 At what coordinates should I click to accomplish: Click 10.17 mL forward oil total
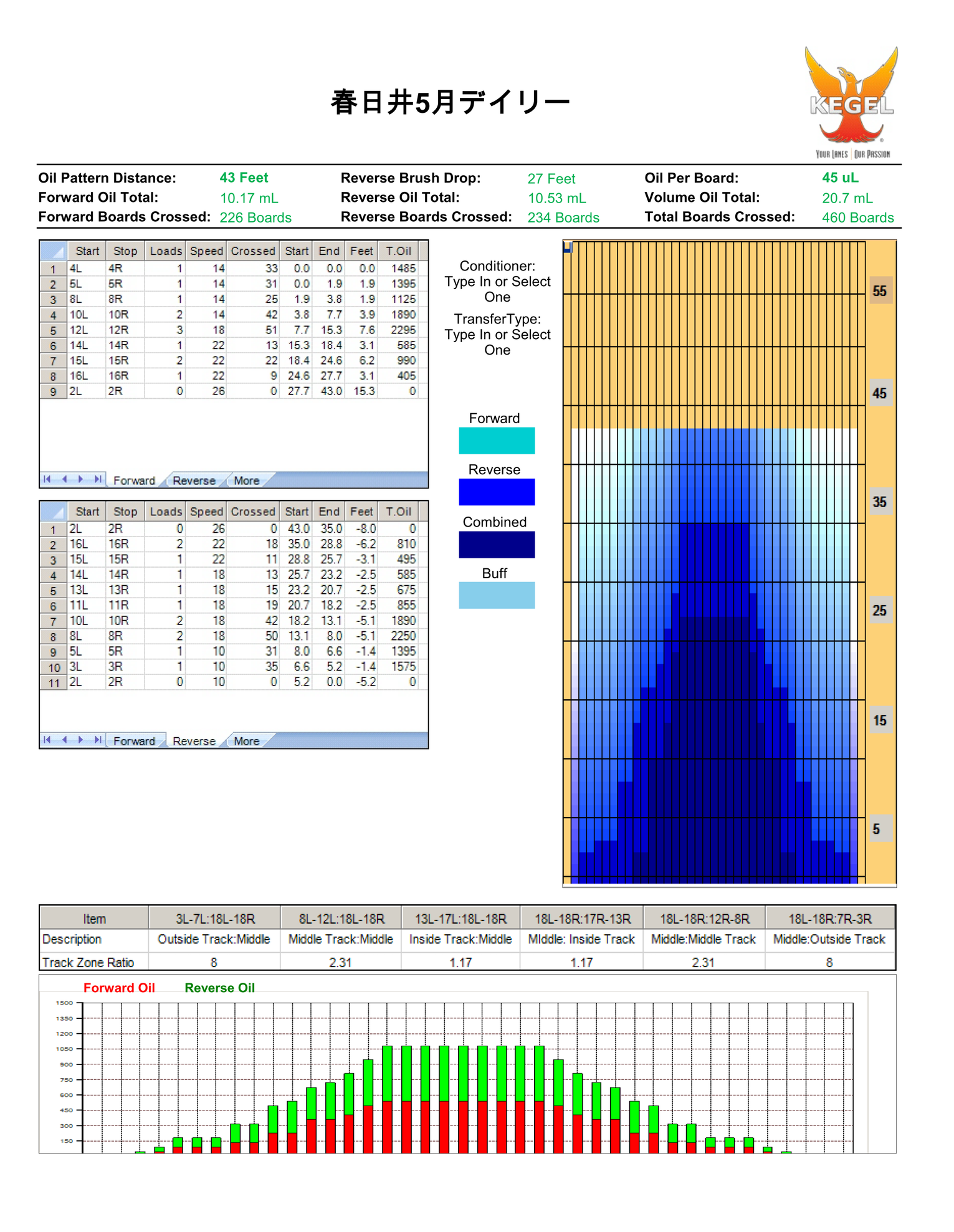(x=249, y=198)
